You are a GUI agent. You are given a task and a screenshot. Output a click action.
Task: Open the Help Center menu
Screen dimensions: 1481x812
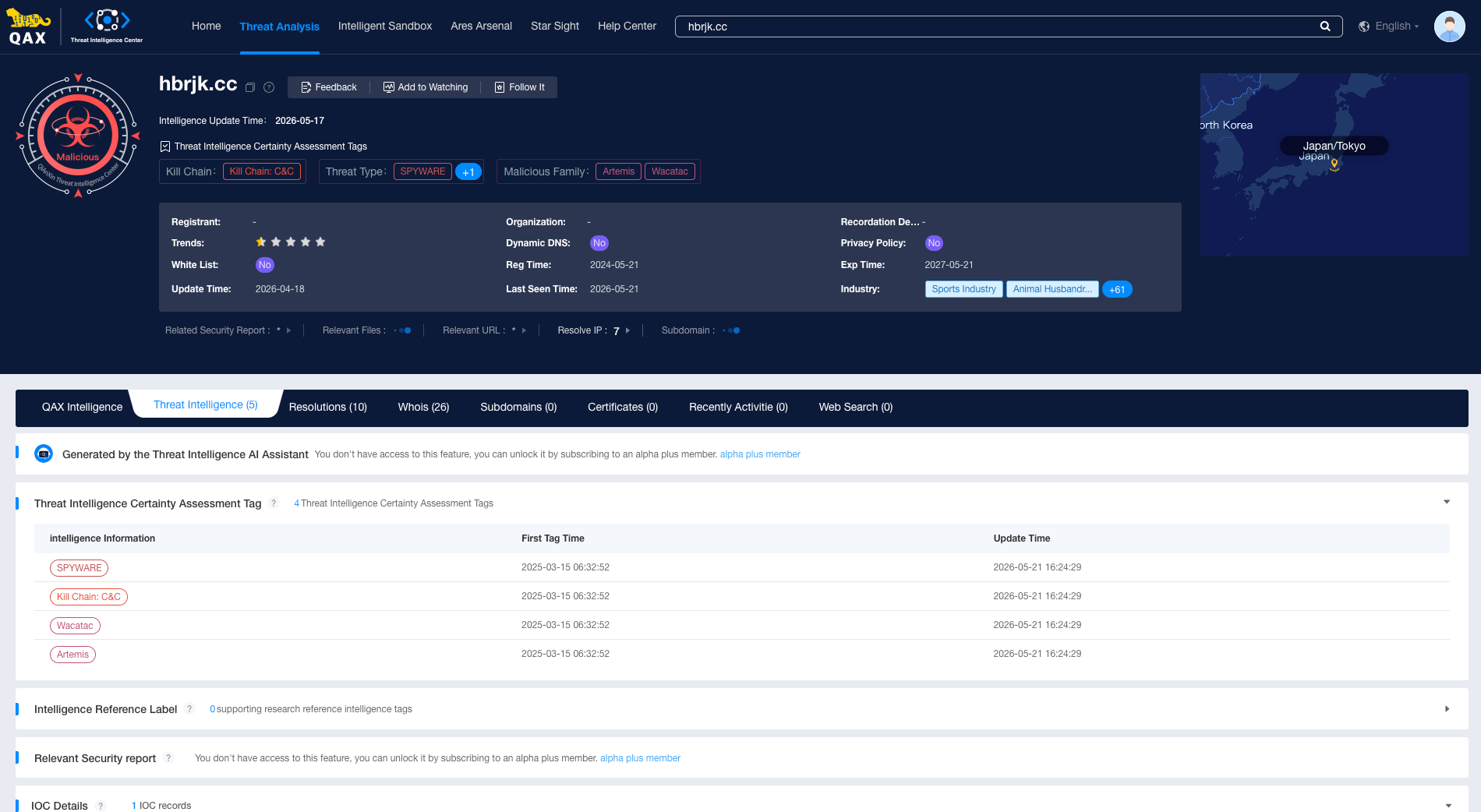coord(627,26)
